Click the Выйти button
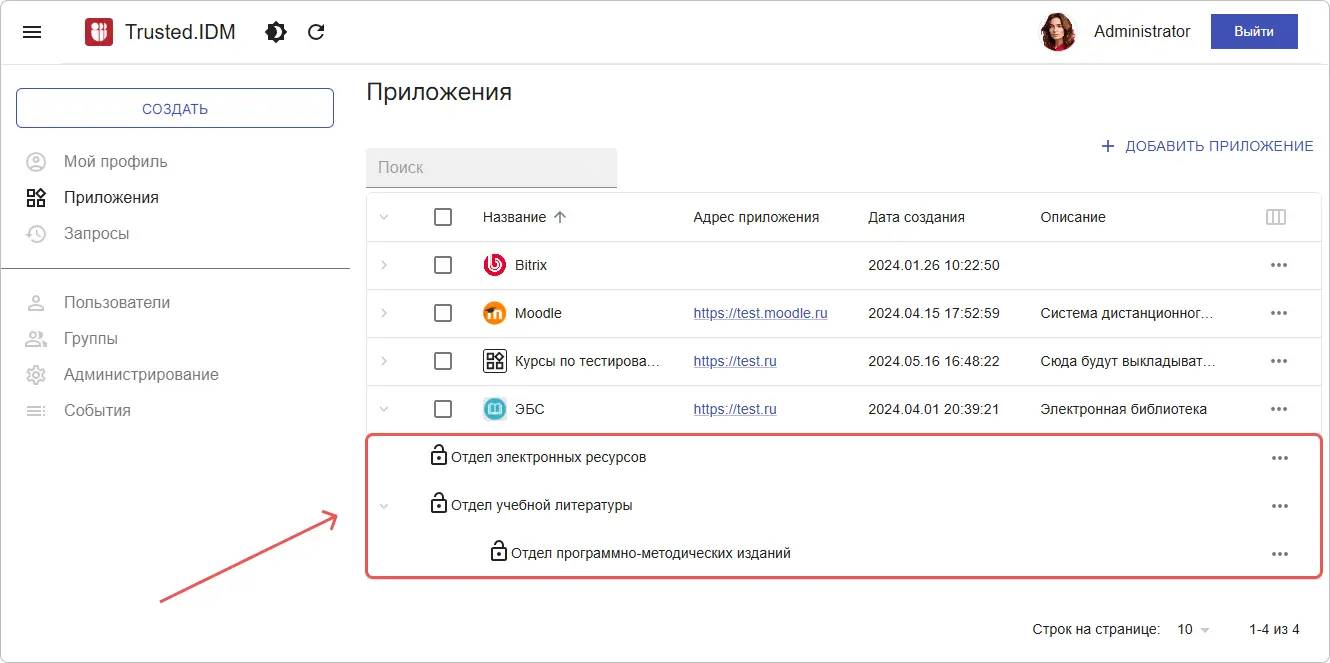 tap(1253, 31)
